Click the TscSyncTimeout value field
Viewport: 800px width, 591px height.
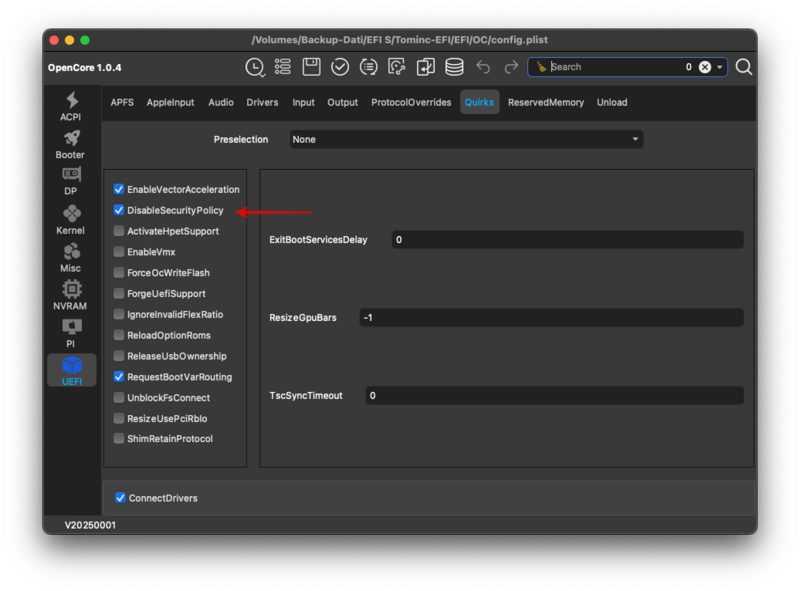(x=555, y=396)
